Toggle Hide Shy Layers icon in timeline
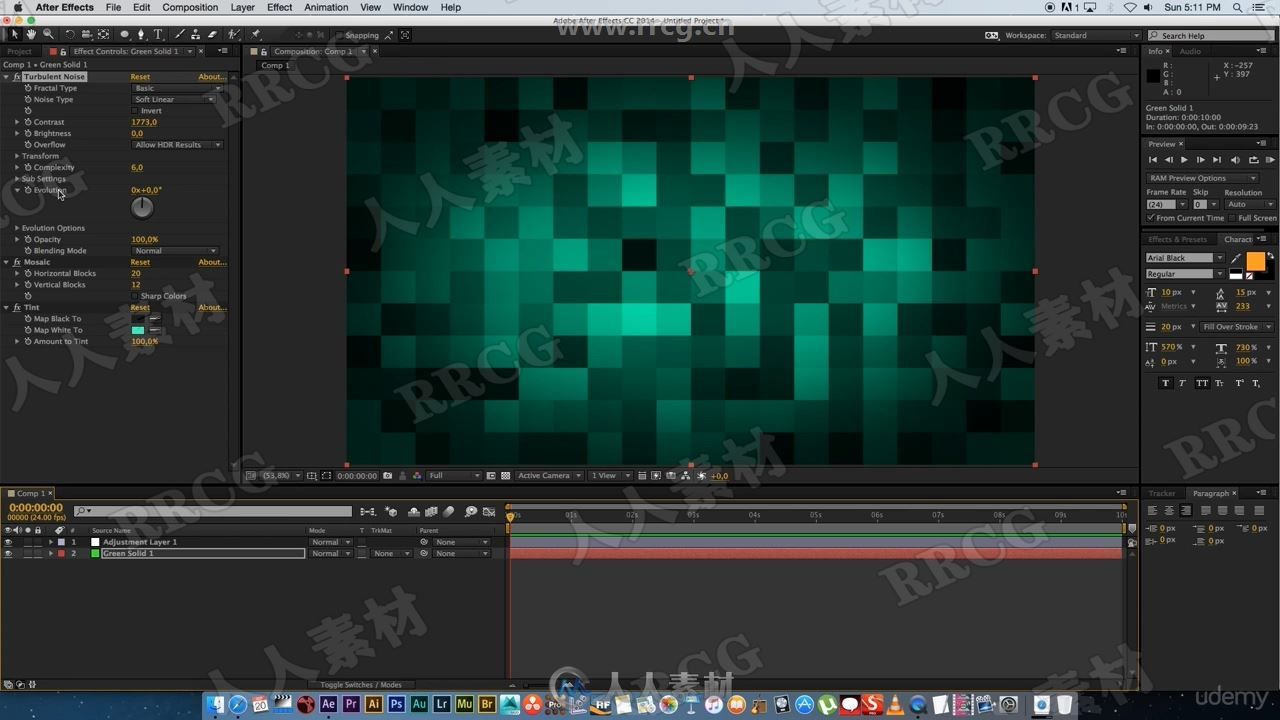Image resolution: width=1280 pixels, height=720 pixels. pyautogui.click(x=414, y=512)
